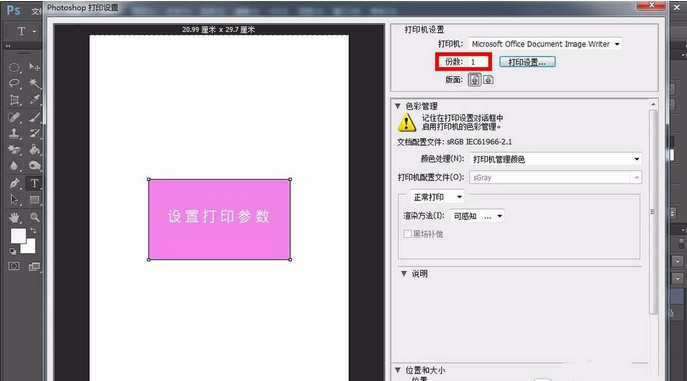Select the Hand tool
Viewport: 687px width, 381px height.
pos(14,217)
